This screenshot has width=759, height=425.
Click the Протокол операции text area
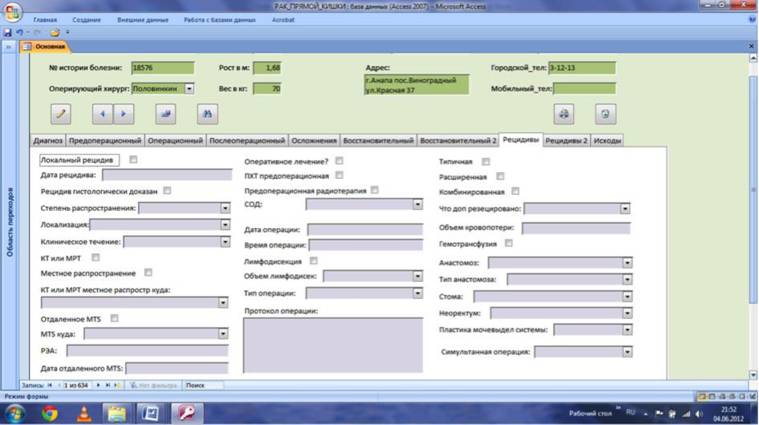pyautogui.click(x=333, y=345)
